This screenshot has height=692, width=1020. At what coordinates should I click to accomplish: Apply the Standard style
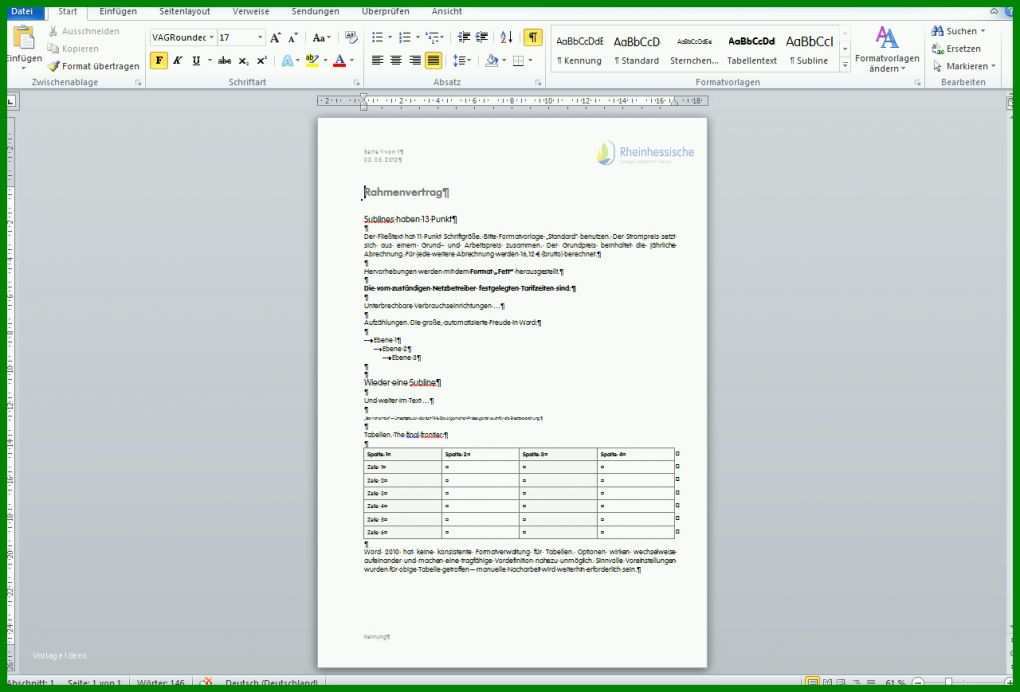click(637, 50)
